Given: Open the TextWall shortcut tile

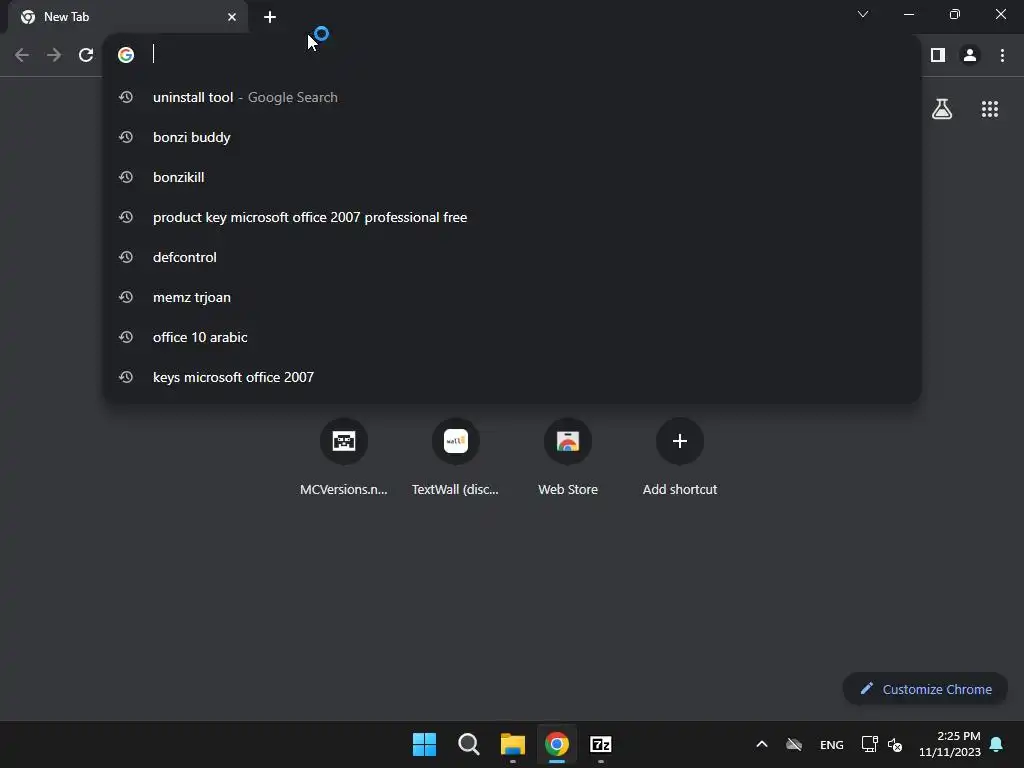Looking at the screenshot, I should tap(456, 457).
